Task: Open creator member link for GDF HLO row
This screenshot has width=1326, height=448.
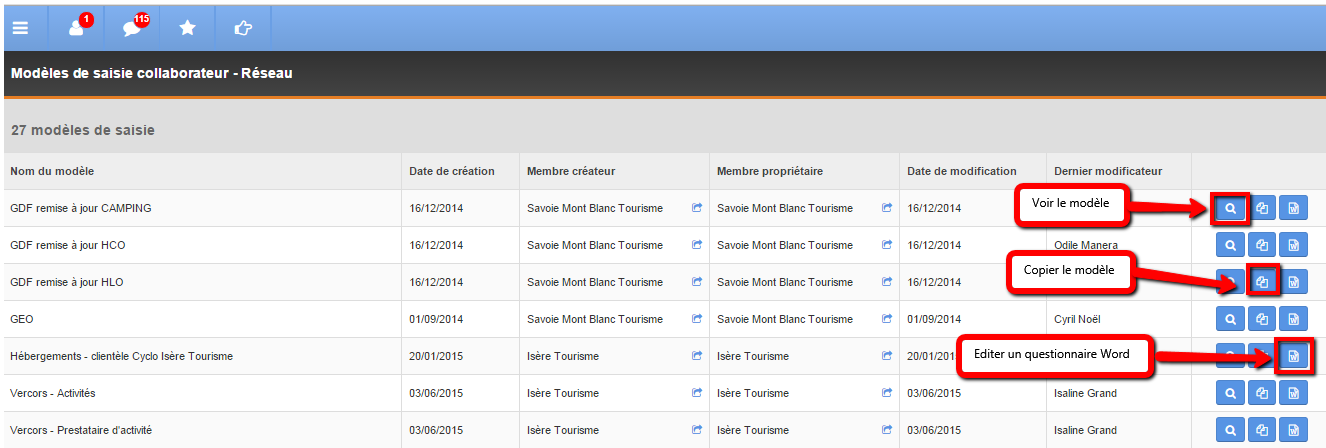Action: (697, 282)
